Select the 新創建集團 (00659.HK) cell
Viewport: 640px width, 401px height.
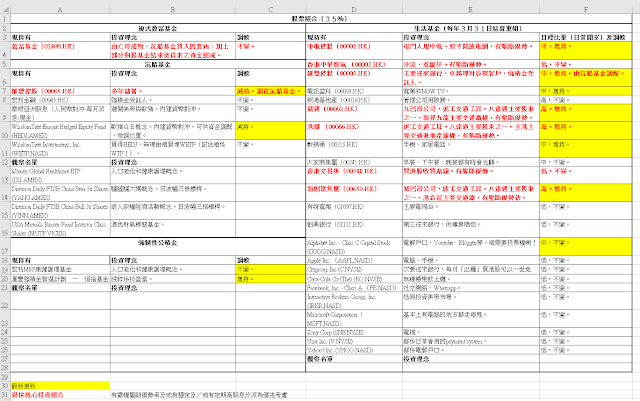[x=354, y=194]
